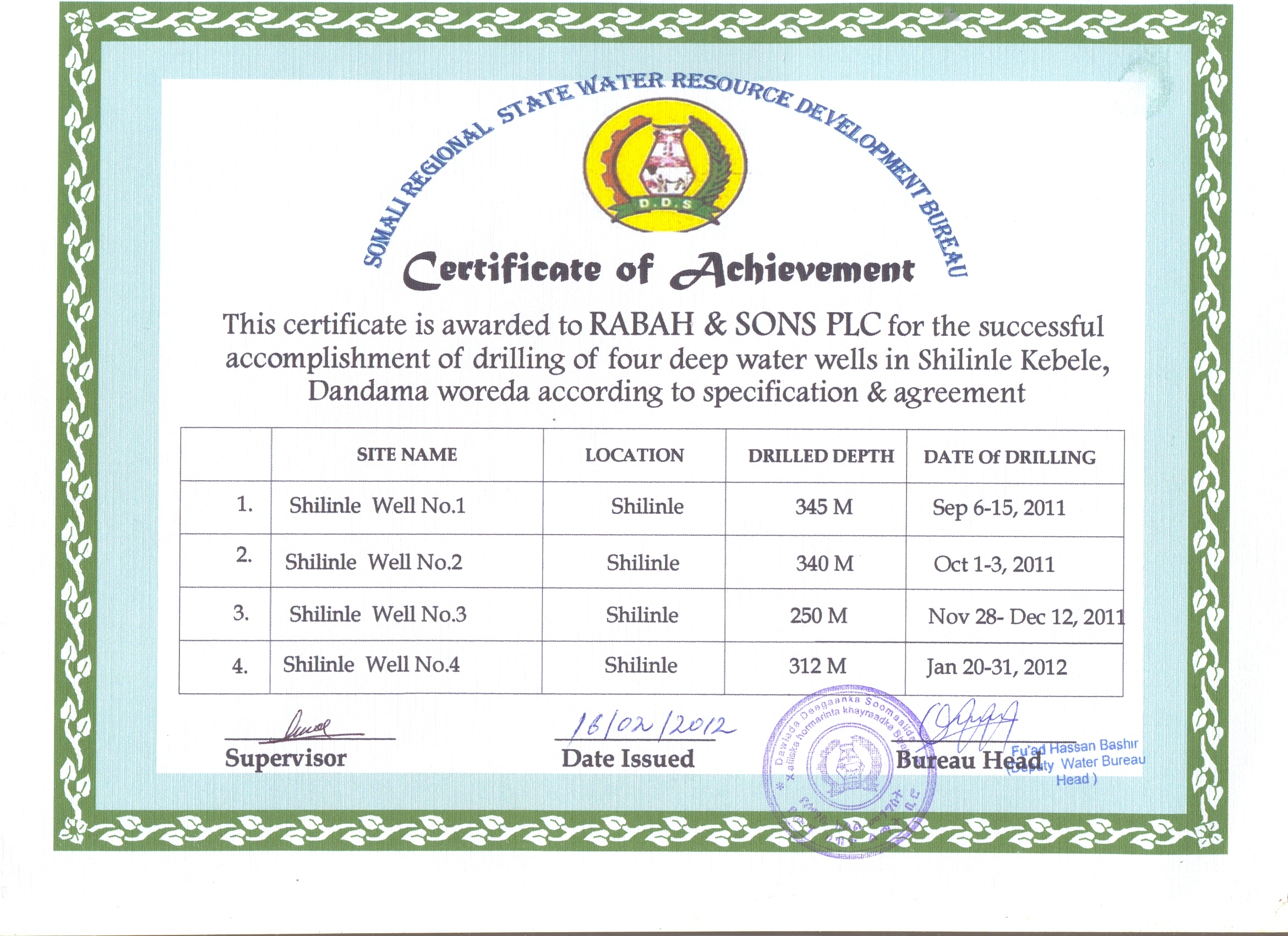This screenshot has width=1288, height=936.
Task: Click the 'DRILLED DEPTH' column header
Action: (x=821, y=456)
